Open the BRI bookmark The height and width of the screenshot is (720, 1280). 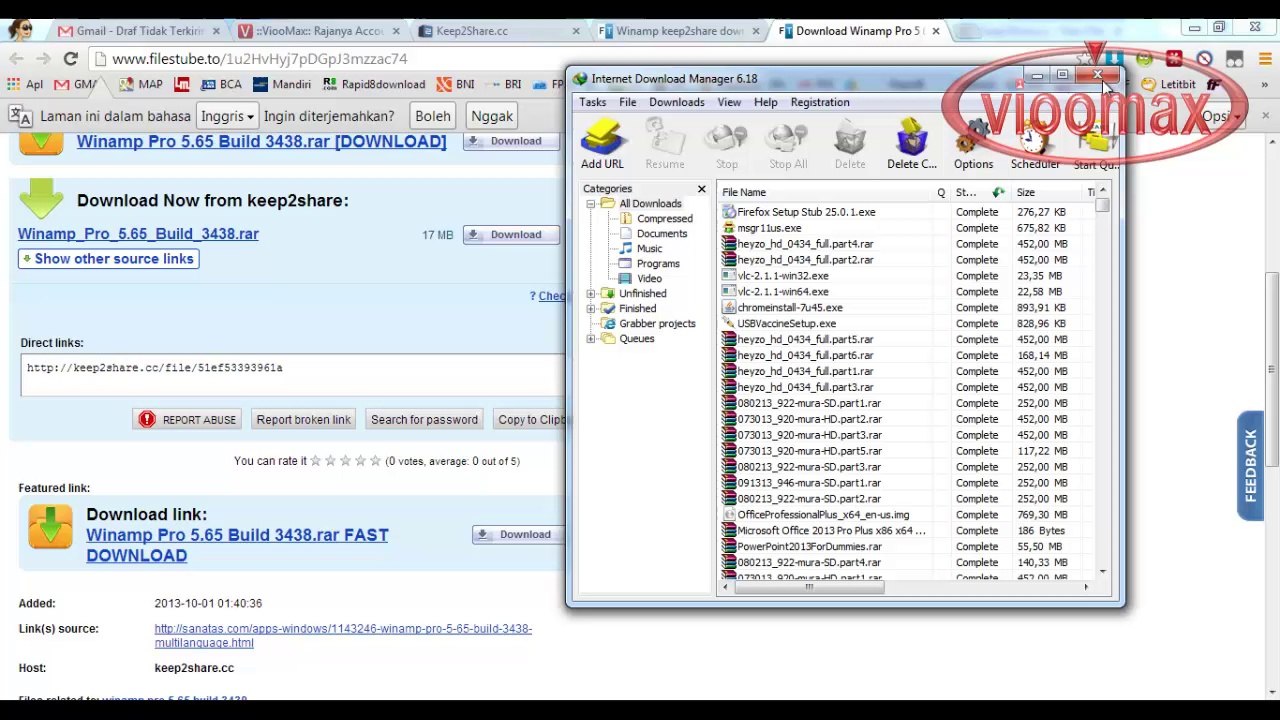point(504,85)
